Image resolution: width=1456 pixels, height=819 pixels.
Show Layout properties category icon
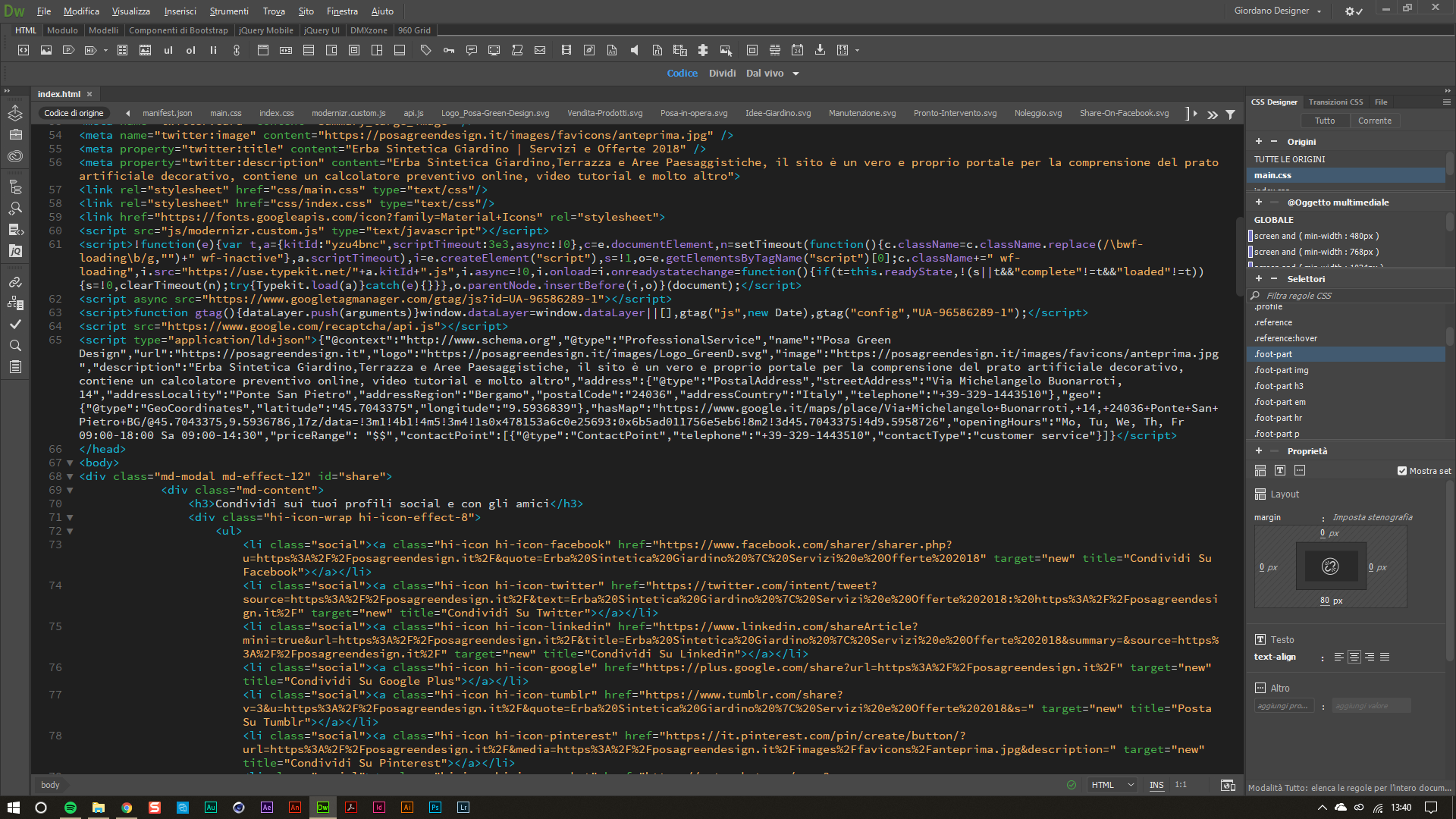(1260, 470)
